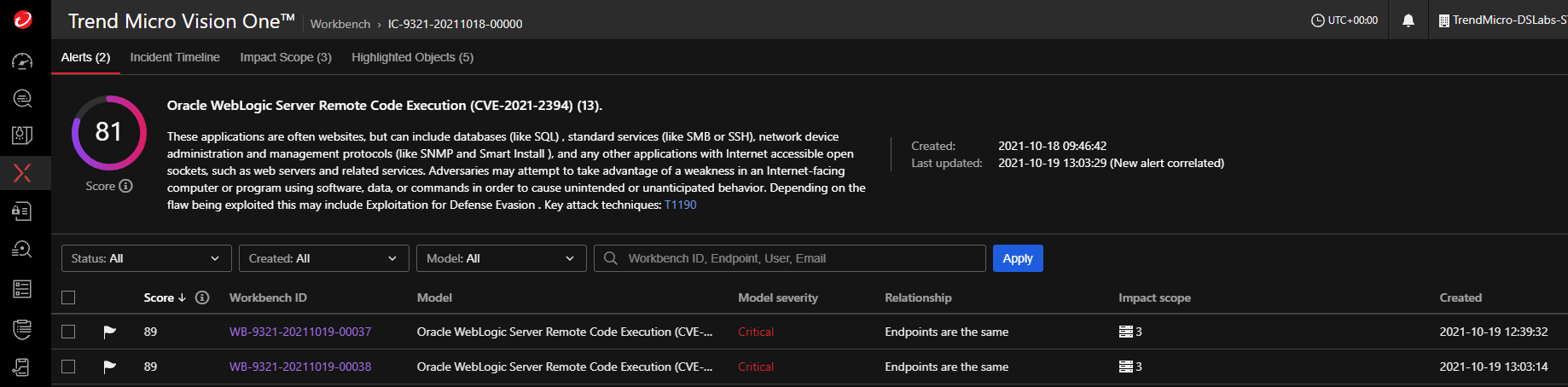Switch to the Incident Timeline tab

pos(175,57)
